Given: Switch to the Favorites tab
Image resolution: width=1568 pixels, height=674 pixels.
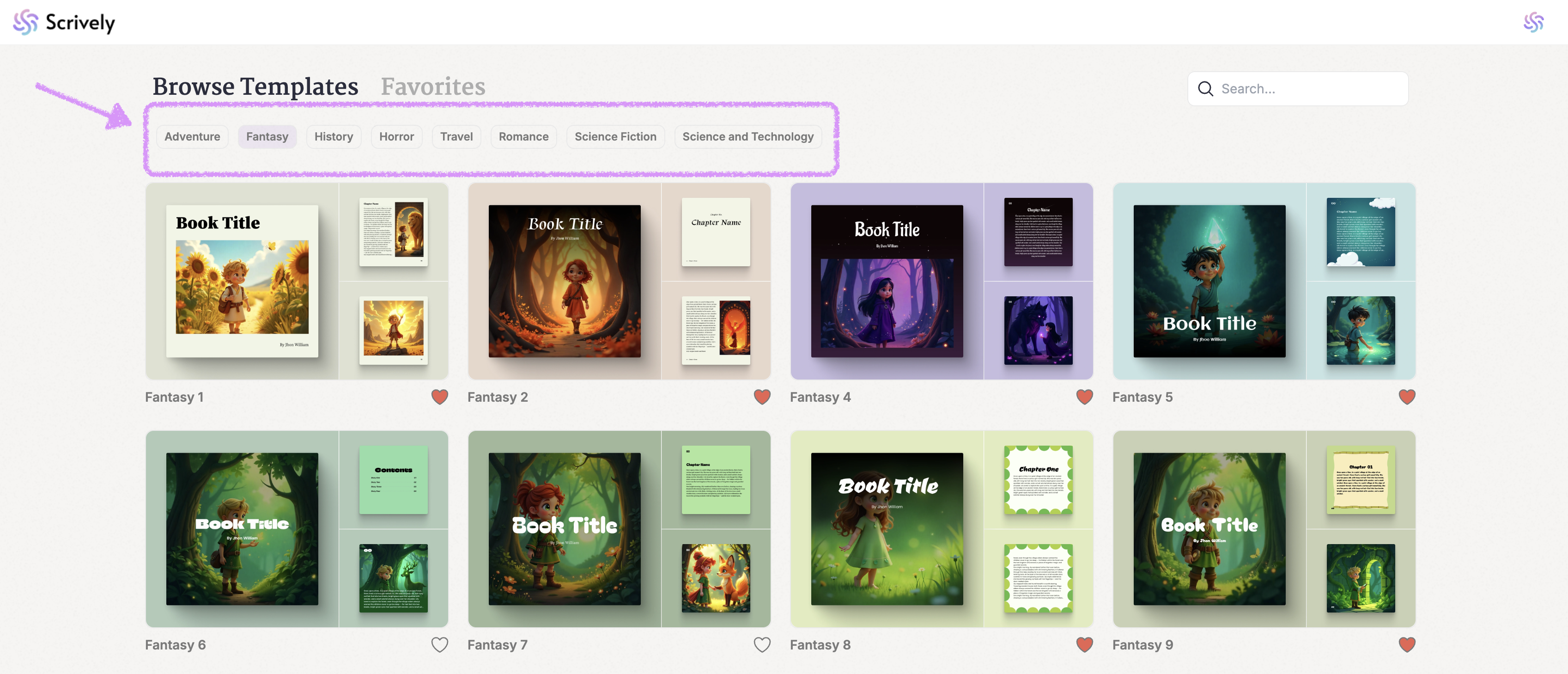Looking at the screenshot, I should point(433,86).
